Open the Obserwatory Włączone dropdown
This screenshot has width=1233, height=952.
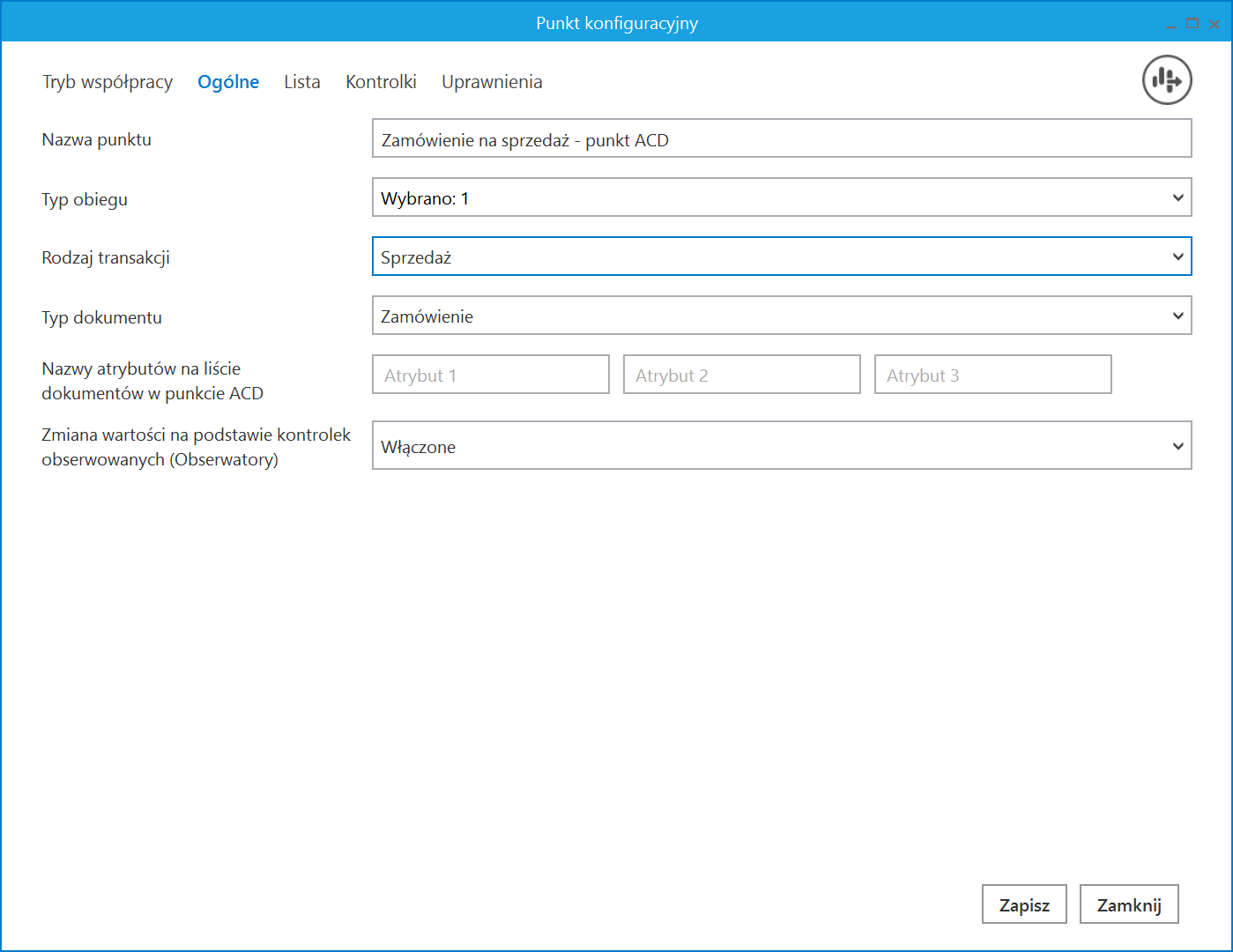pos(1177,446)
